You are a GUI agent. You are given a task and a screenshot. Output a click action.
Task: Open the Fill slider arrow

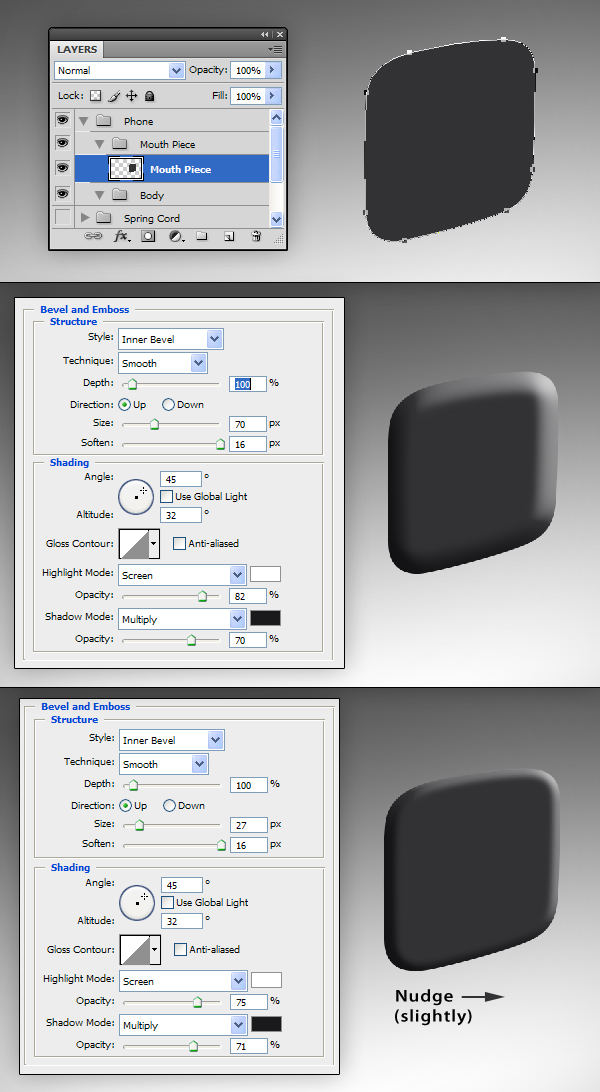[272, 96]
